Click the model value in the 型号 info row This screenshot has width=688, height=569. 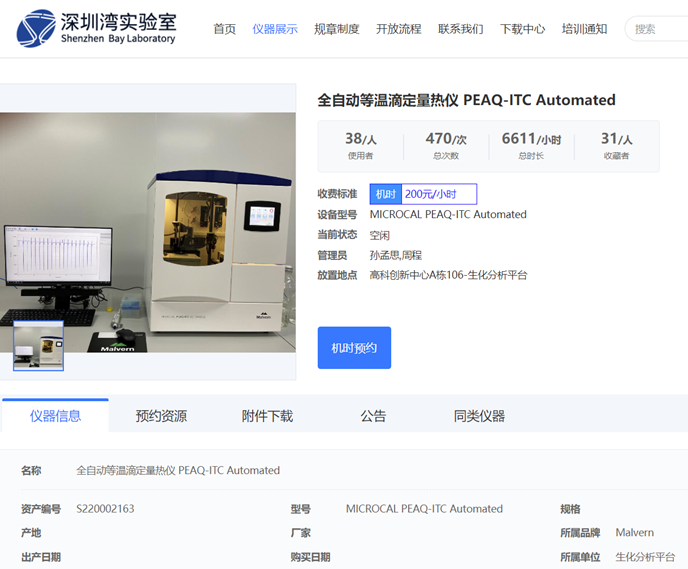[424, 509]
